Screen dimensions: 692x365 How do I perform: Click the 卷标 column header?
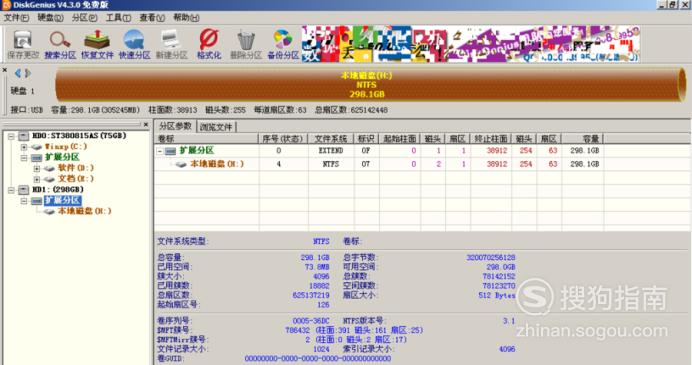207,139
